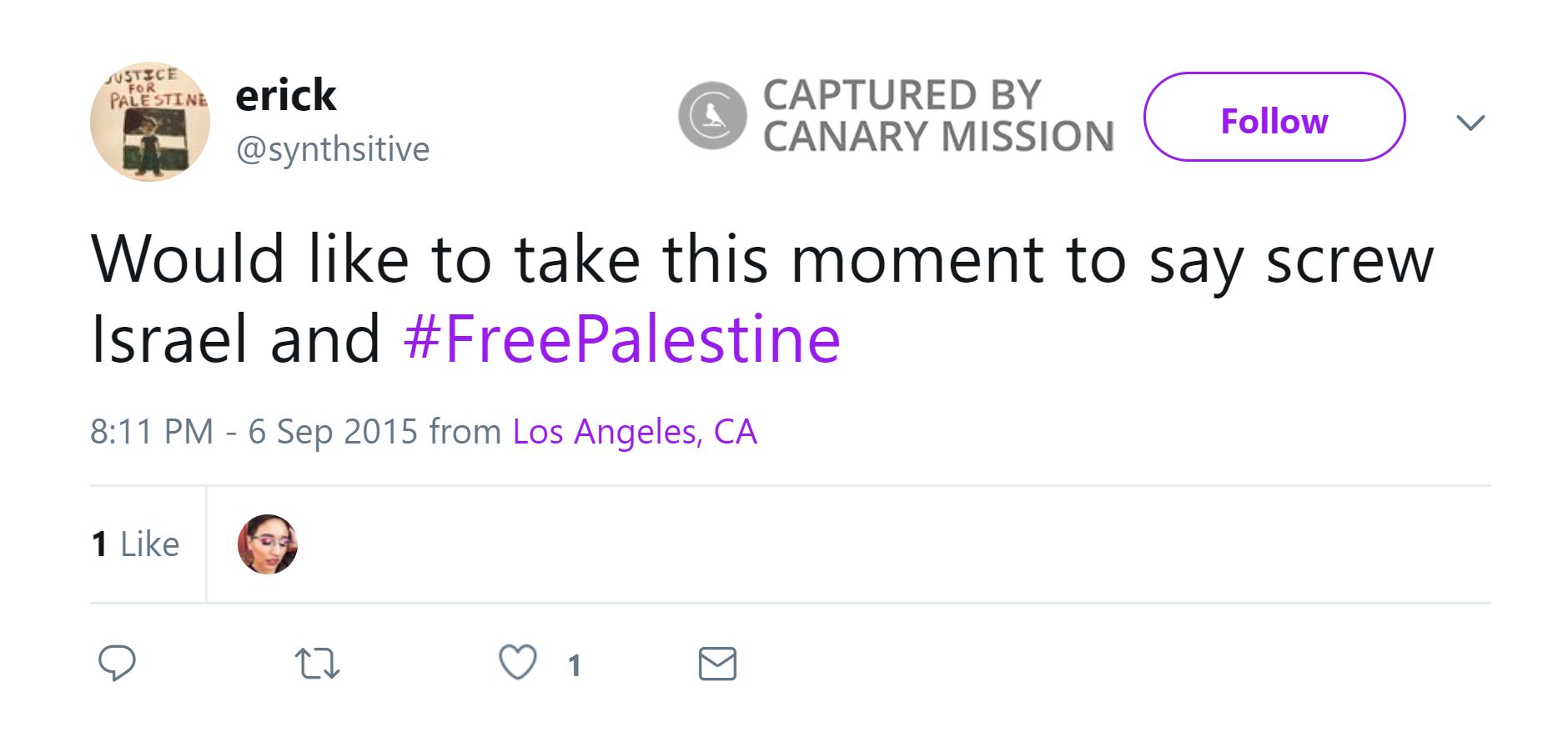The image size is (1568, 752).
Task: Click the like count beside the heart
Action: tap(574, 665)
